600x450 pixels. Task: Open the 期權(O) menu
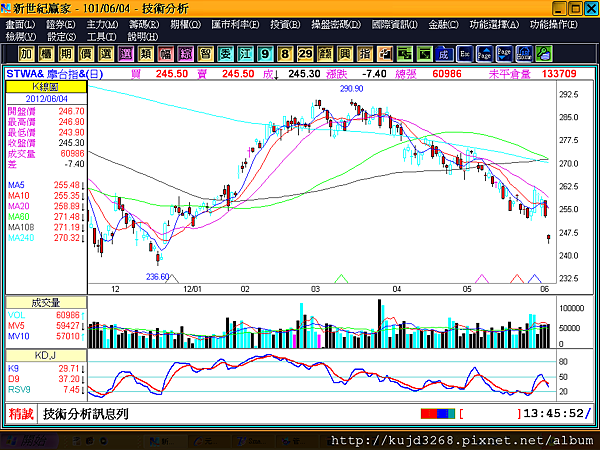186,24
